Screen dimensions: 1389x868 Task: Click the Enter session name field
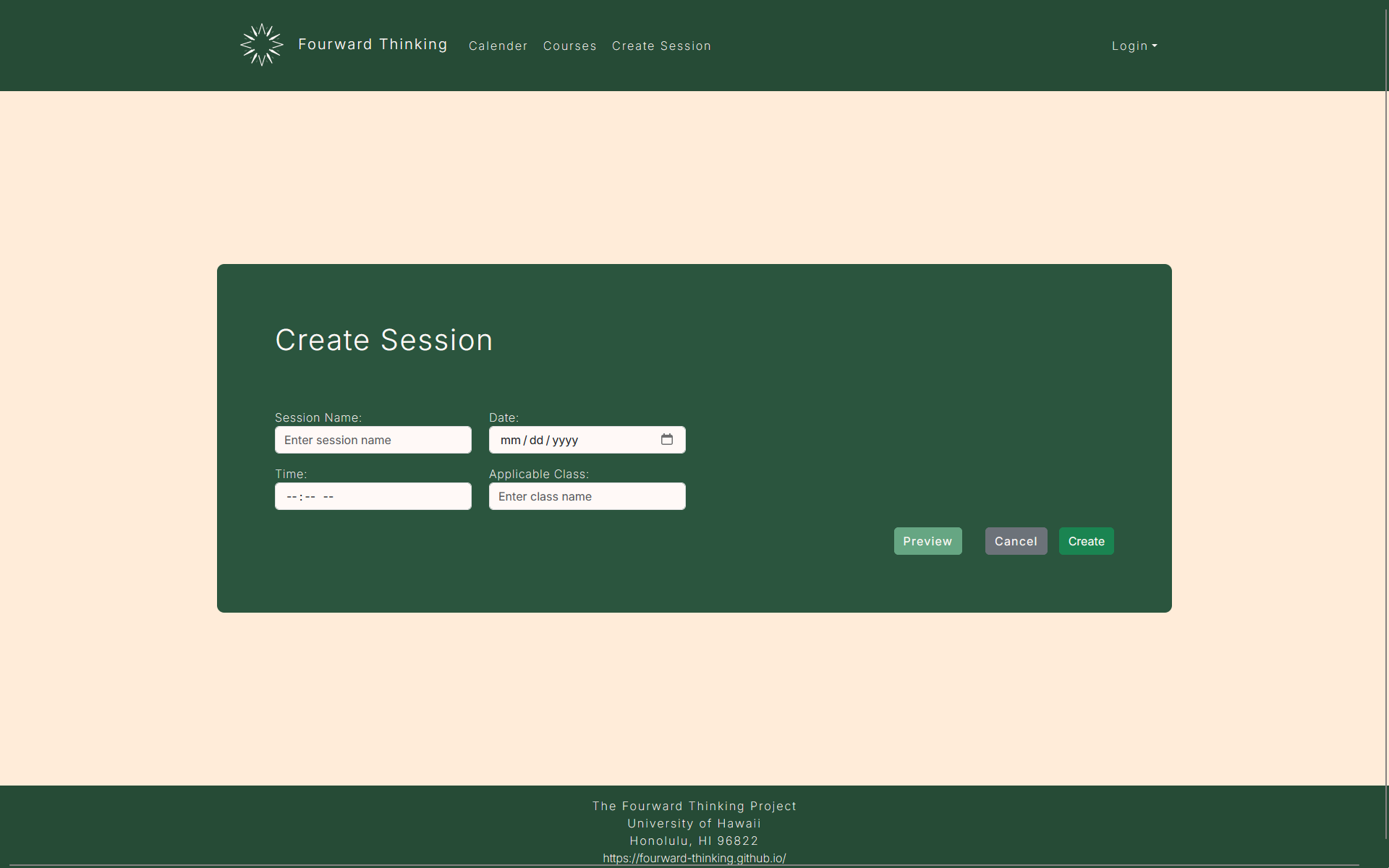pyautogui.click(x=373, y=440)
